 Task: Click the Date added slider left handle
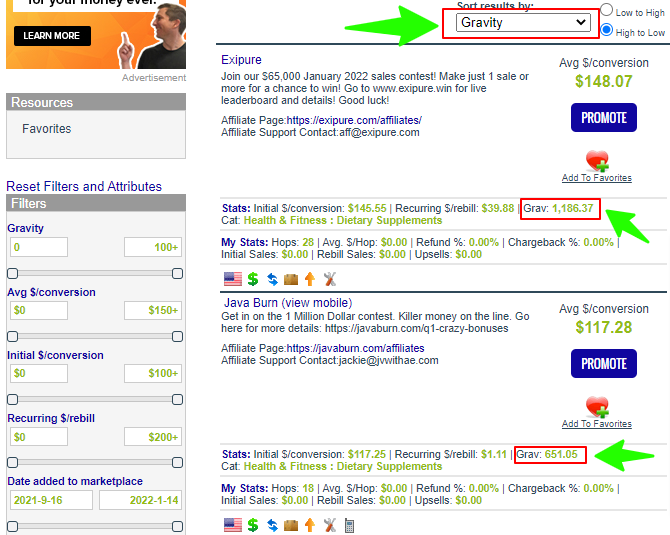(x=13, y=526)
